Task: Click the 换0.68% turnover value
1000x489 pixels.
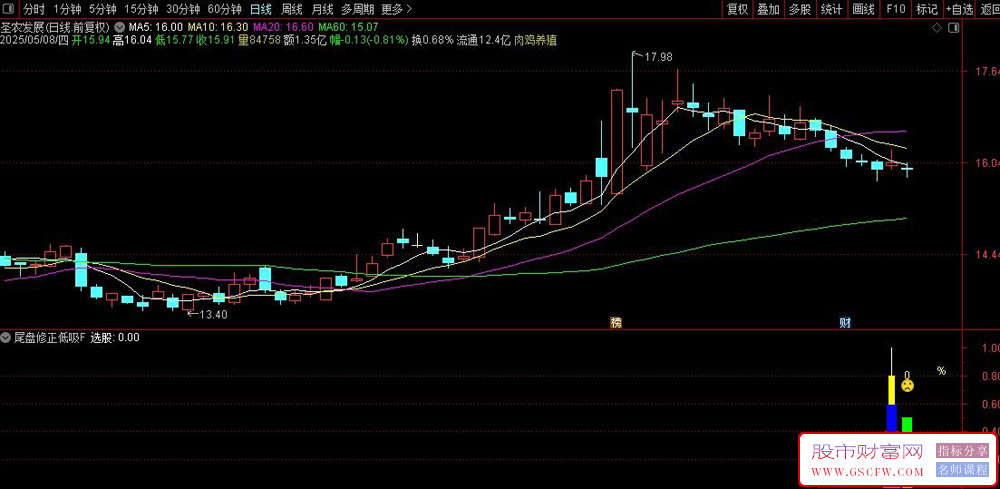Action: click(432, 41)
